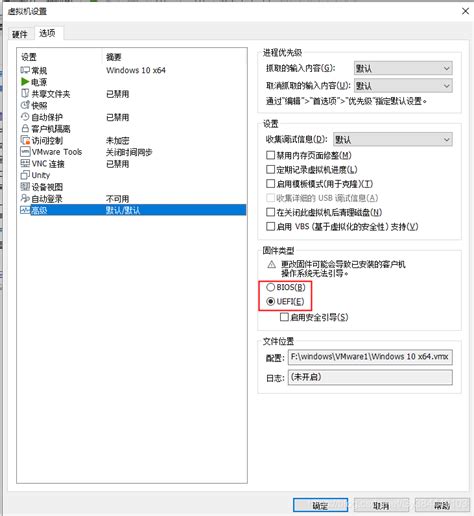Choose the VMware Tools icon
The image size is (474, 516).
coord(25,152)
